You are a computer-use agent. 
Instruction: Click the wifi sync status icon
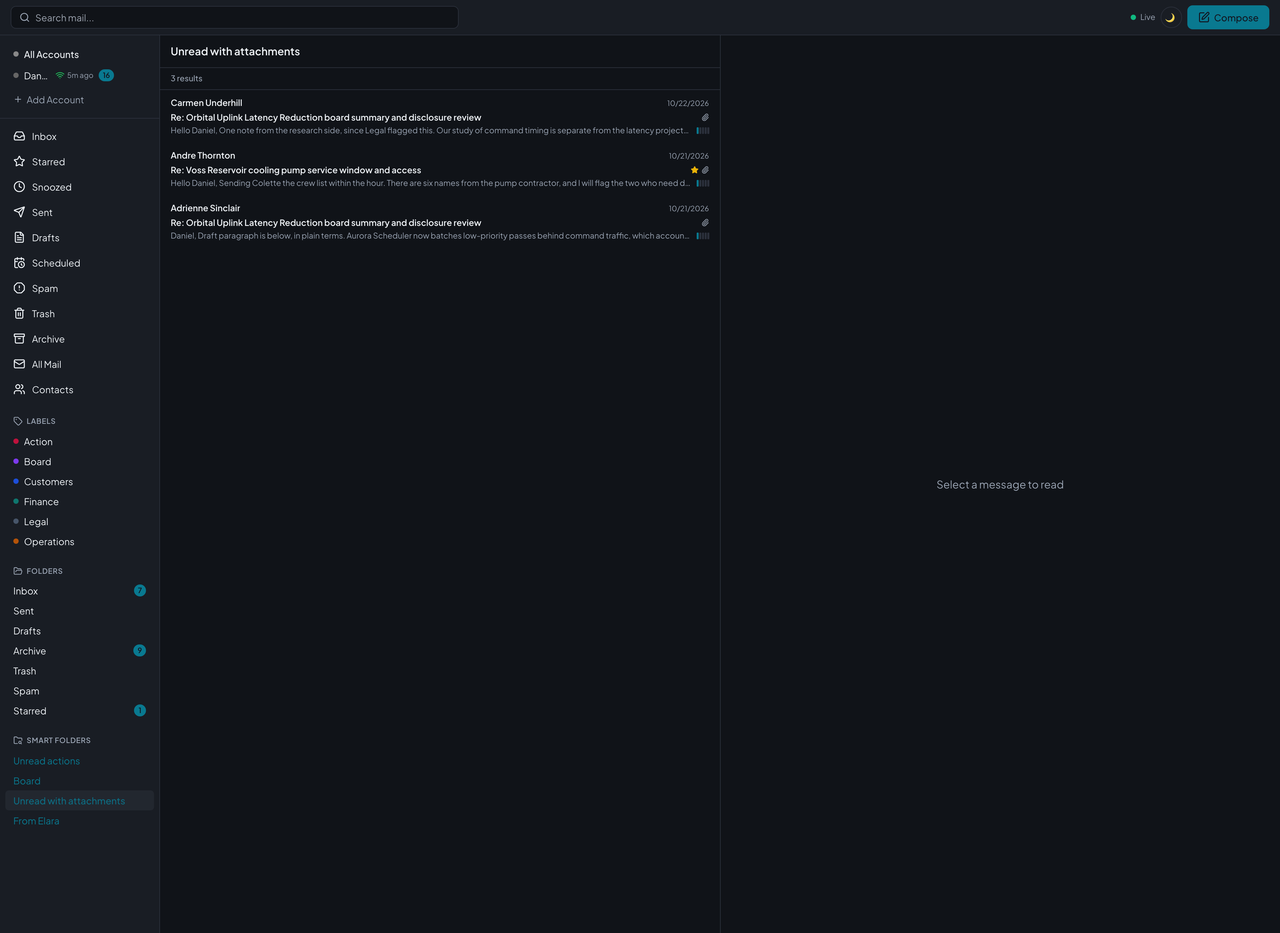pos(60,75)
